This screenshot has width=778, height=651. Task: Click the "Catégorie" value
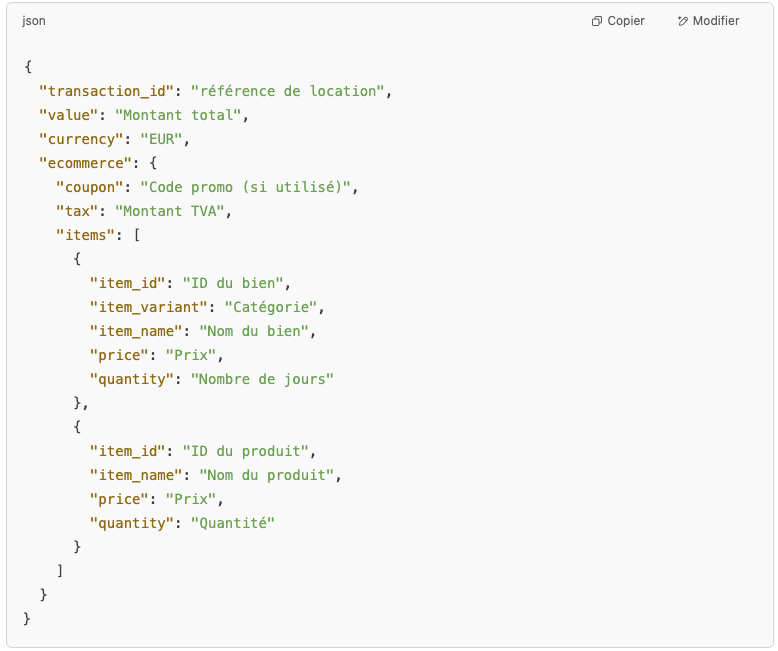tap(271, 307)
